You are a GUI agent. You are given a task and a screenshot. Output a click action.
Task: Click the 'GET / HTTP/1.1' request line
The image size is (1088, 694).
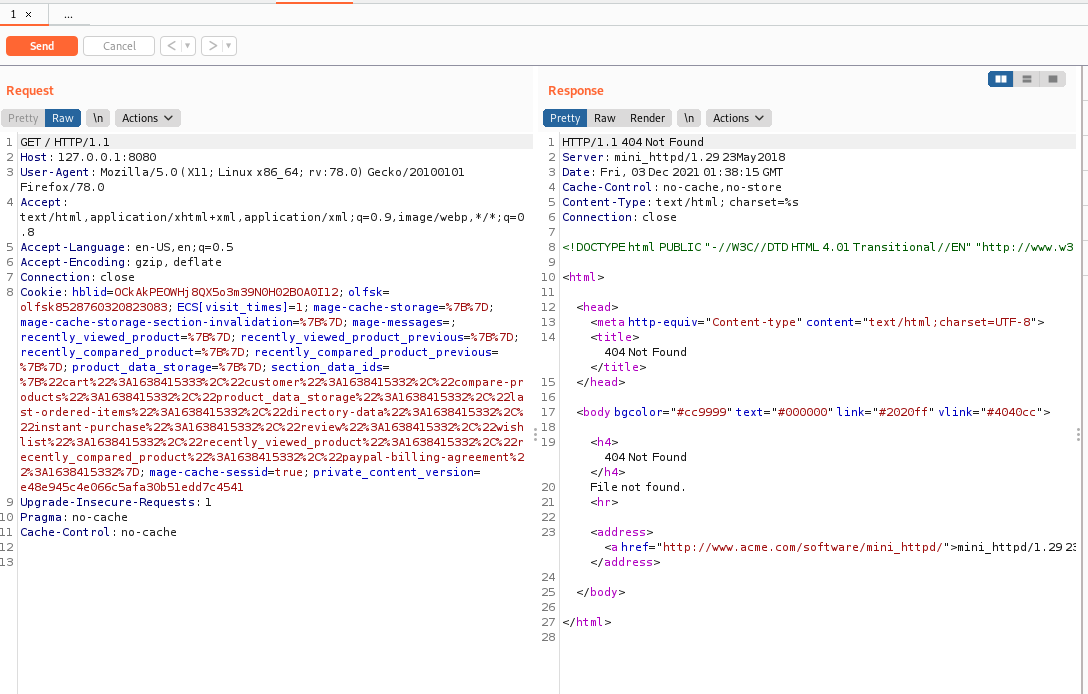tap(65, 142)
